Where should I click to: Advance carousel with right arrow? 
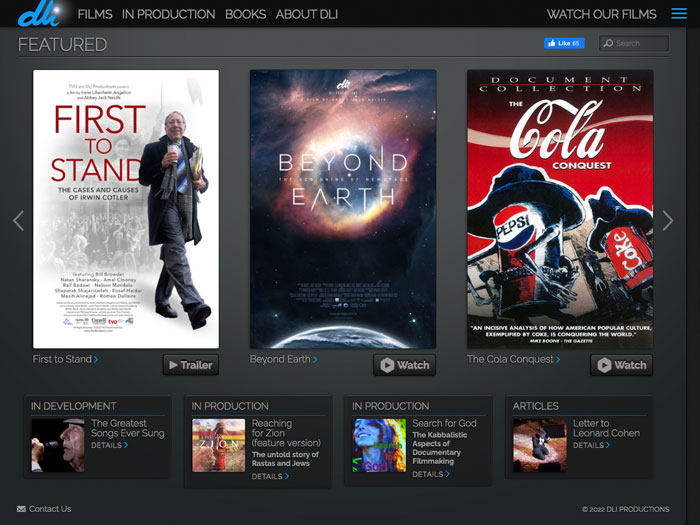668,221
